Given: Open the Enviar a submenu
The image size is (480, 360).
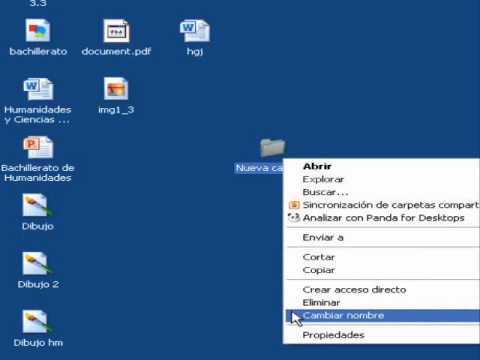Looking at the screenshot, I should (382, 237).
